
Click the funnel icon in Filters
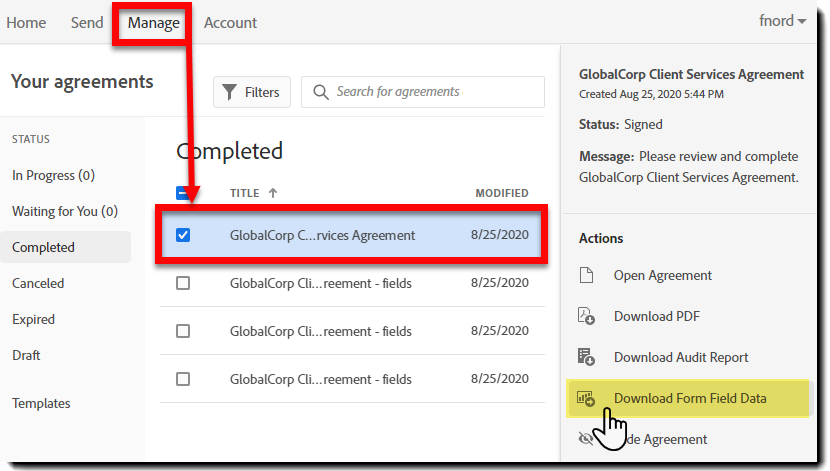point(230,92)
